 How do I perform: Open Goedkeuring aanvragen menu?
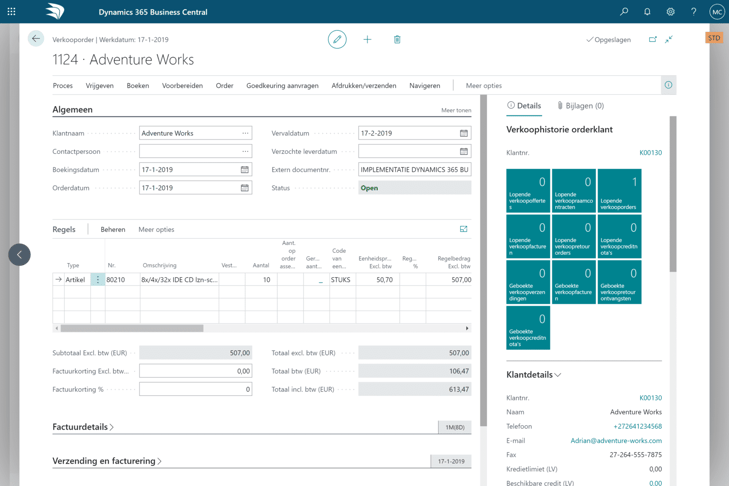(x=282, y=86)
